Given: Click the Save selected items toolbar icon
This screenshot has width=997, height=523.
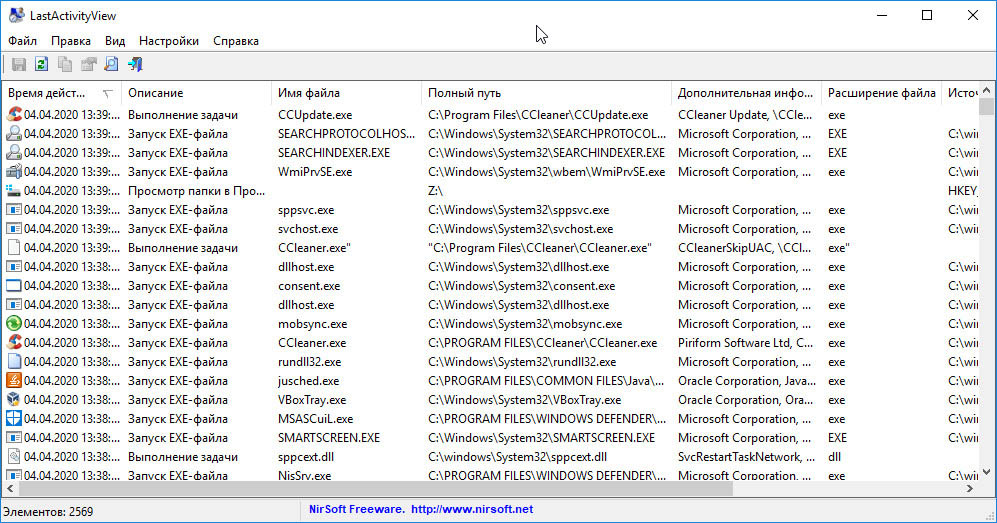Looking at the screenshot, I should 19,64.
